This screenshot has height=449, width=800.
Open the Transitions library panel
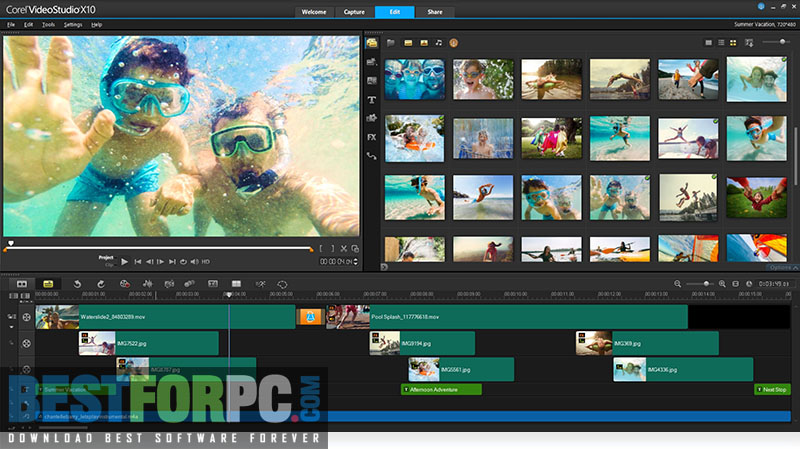coord(372,81)
